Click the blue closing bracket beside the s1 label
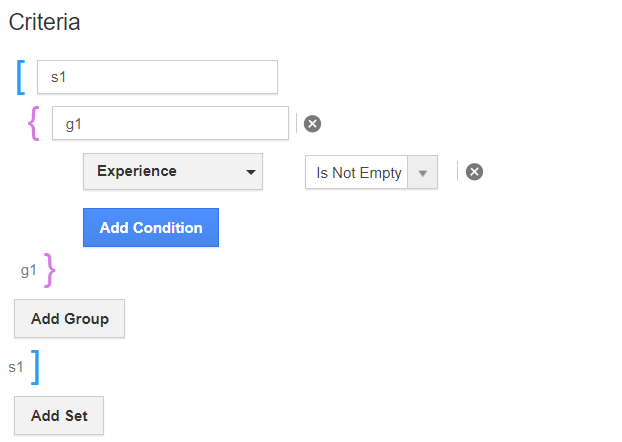Viewport: 622px width, 442px height. (x=35, y=367)
